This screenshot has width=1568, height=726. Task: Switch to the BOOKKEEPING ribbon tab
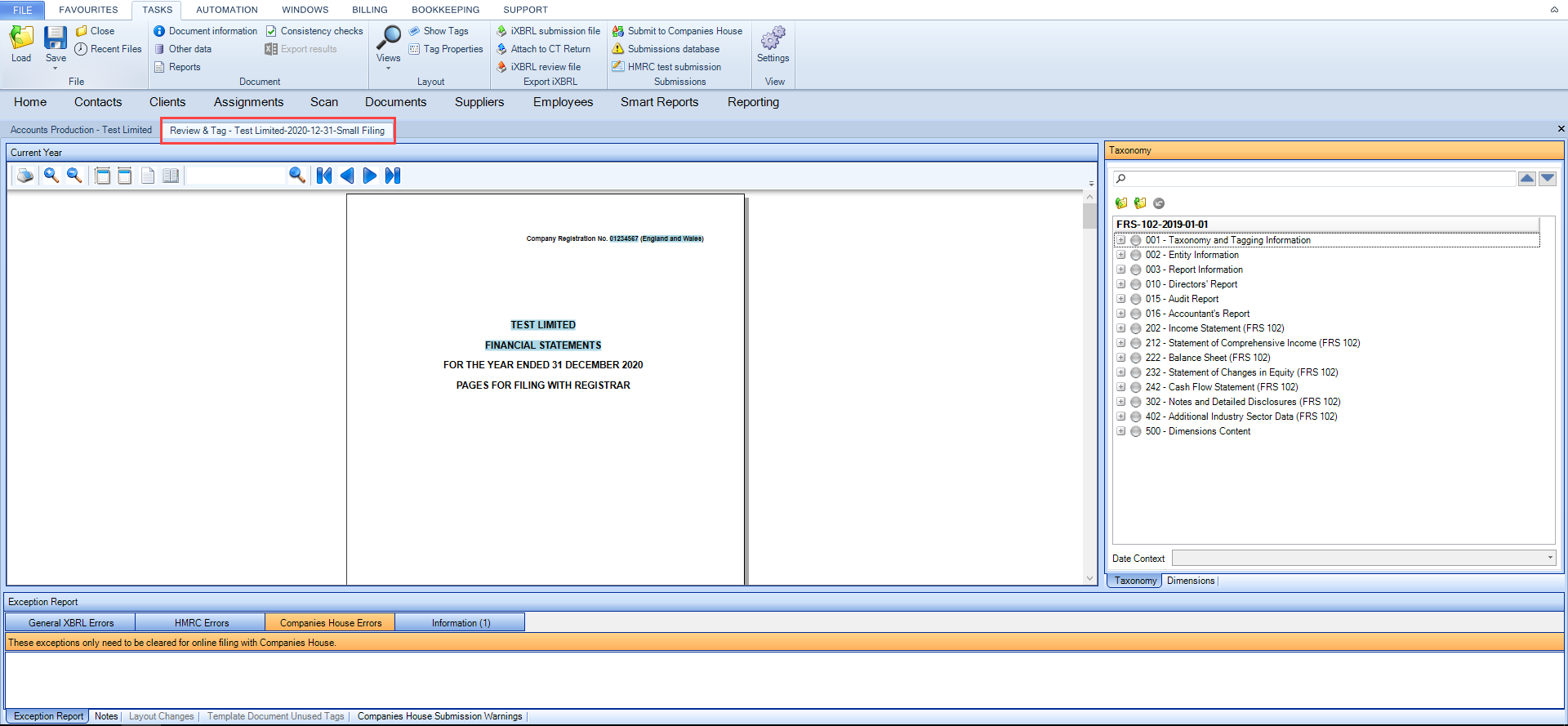446,10
